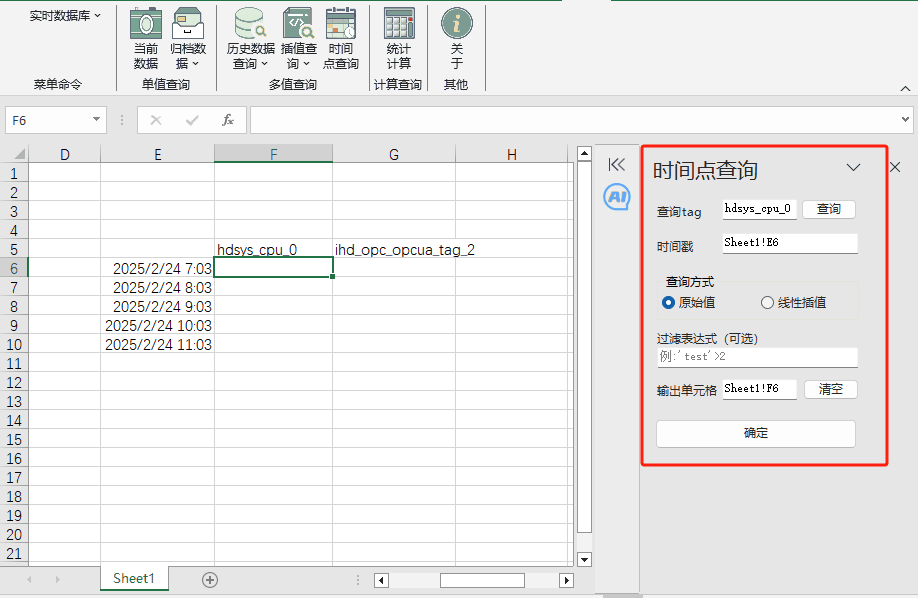Image resolution: width=918 pixels, height=598 pixels.
Task: Open the 历史数据查询 history query tool
Action: point(251,39)
